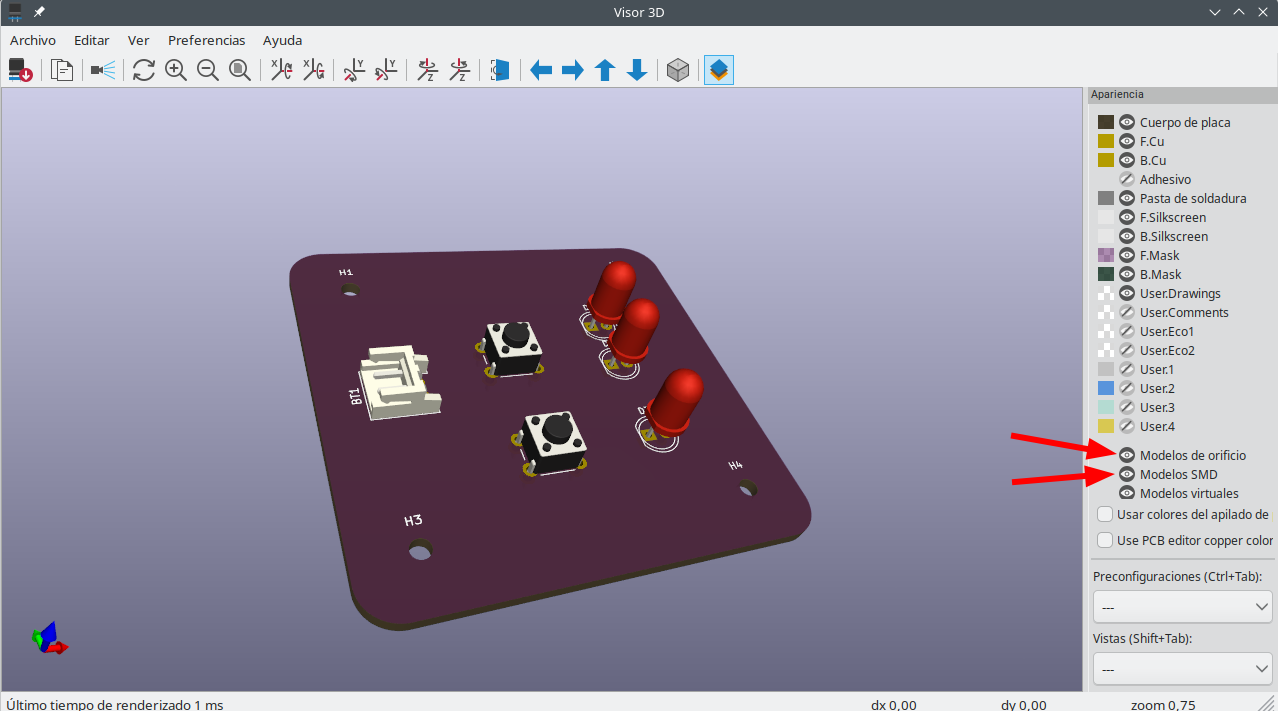
Task: Flip the board view icon
Action: pos(500,70)
